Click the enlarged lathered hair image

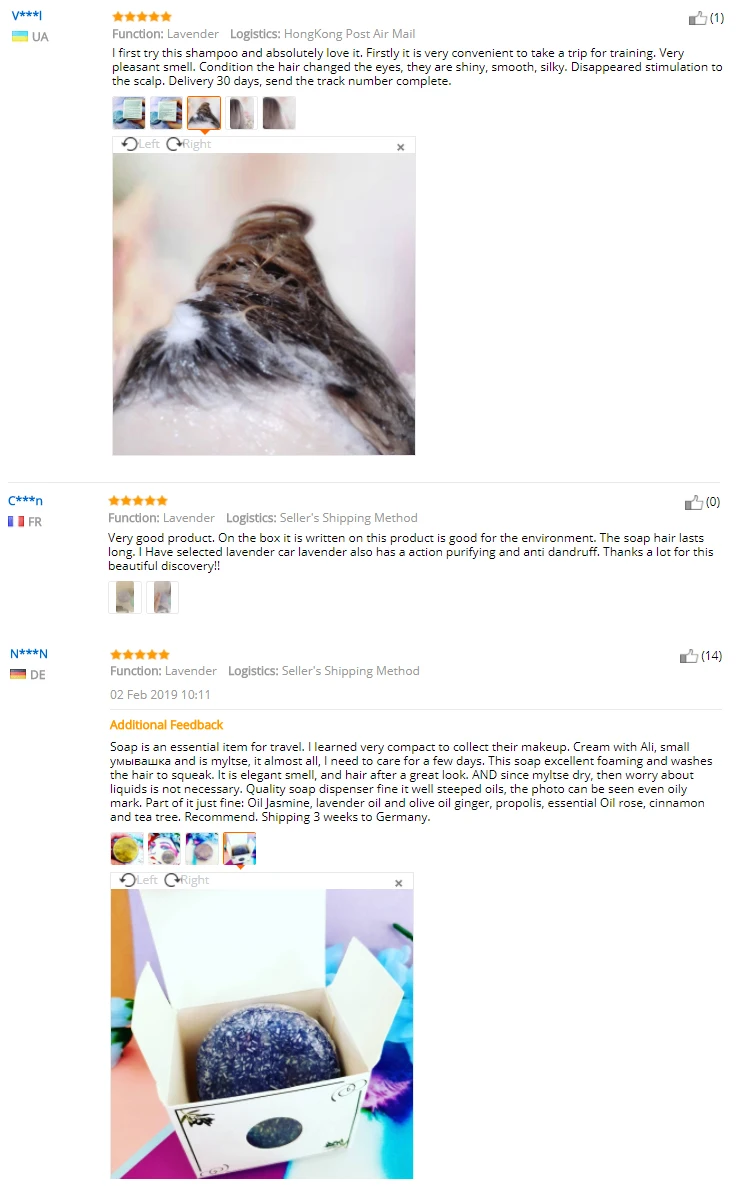[x=264, y=304]
